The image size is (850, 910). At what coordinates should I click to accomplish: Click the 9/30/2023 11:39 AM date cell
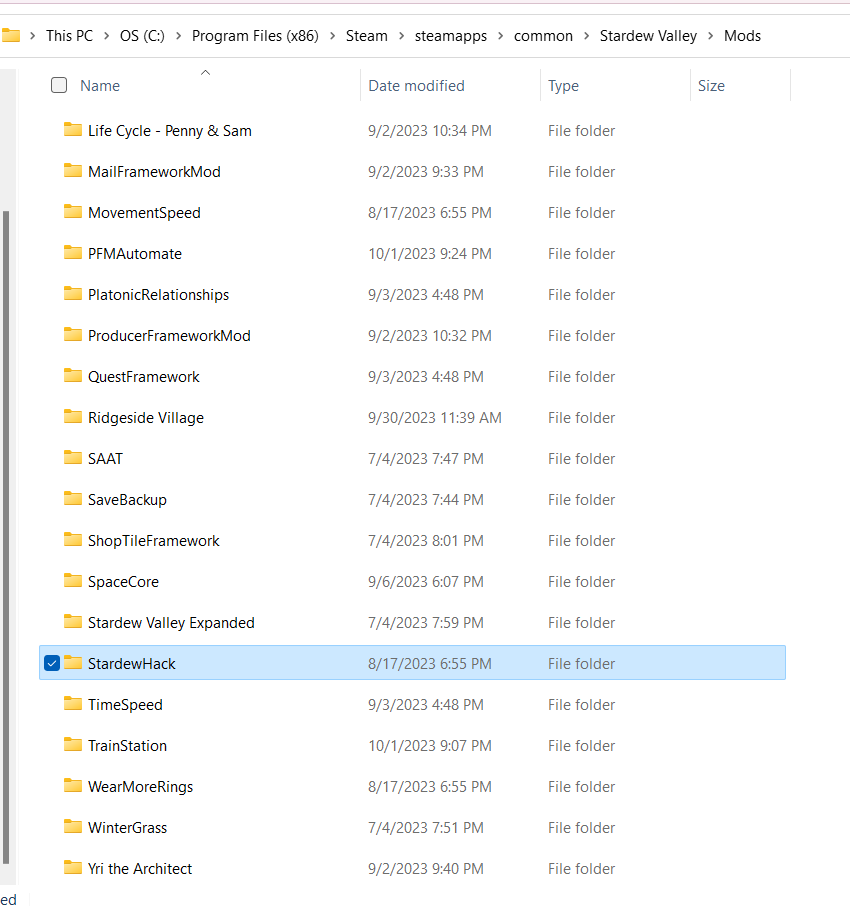[x=435, y=418]
